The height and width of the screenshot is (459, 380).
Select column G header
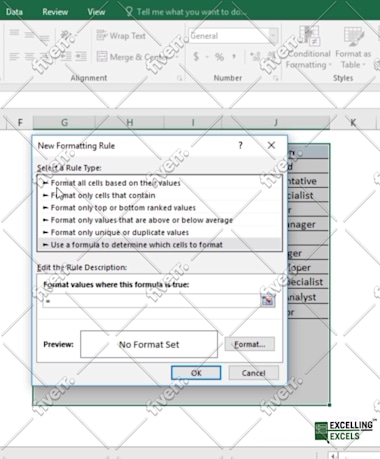(x=64, y=123)
